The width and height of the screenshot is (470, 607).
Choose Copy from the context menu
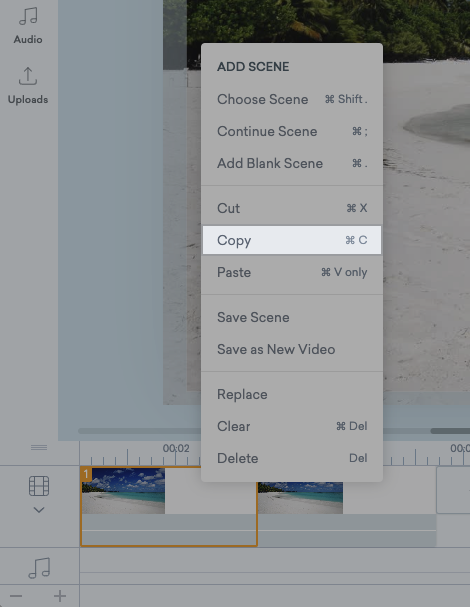point(292,240)
